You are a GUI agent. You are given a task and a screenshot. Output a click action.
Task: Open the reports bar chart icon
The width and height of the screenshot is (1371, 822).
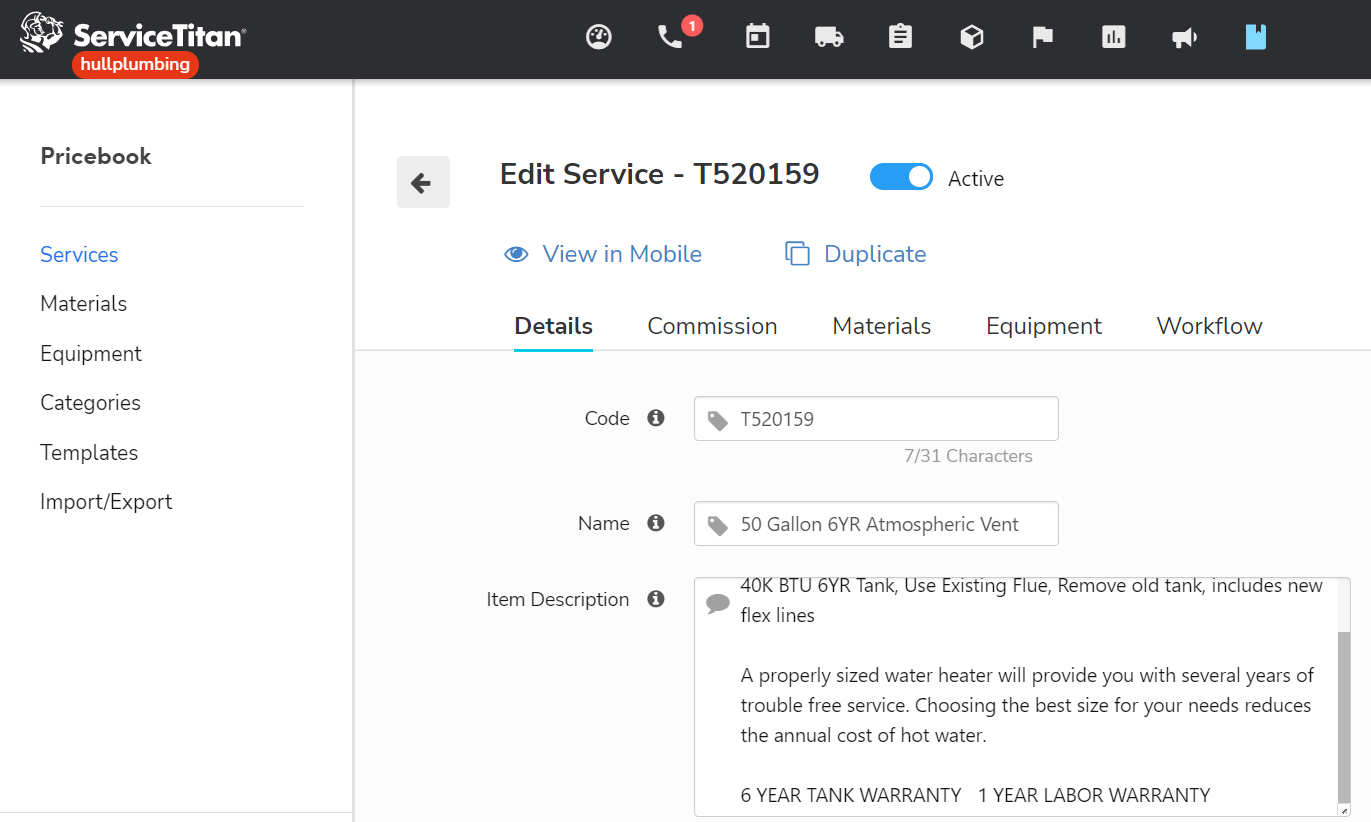1113,36
